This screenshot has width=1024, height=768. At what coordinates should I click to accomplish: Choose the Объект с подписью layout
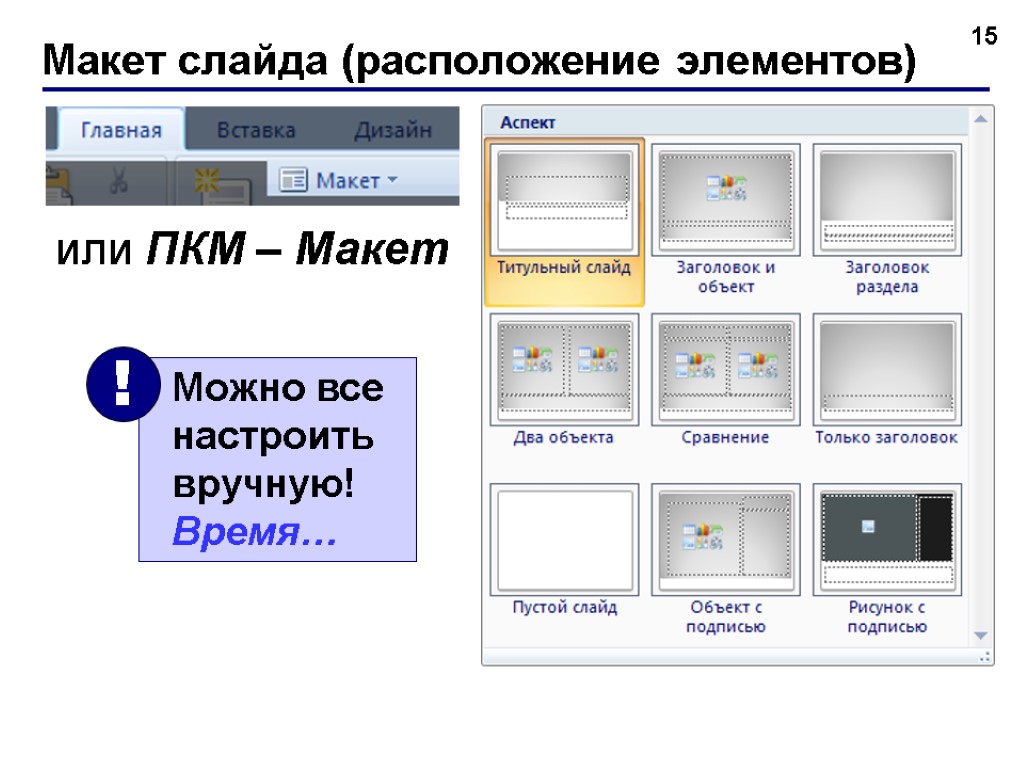(726, 560)
